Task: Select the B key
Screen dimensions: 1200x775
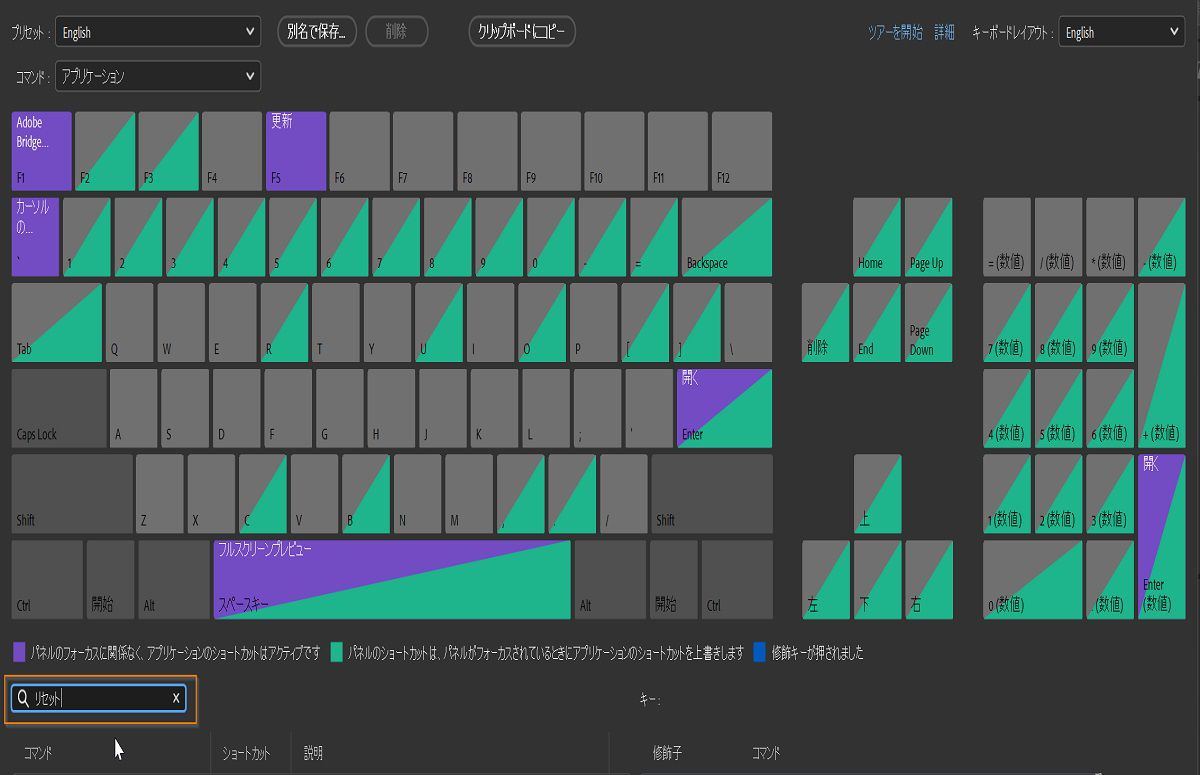Action: (366, 494)
